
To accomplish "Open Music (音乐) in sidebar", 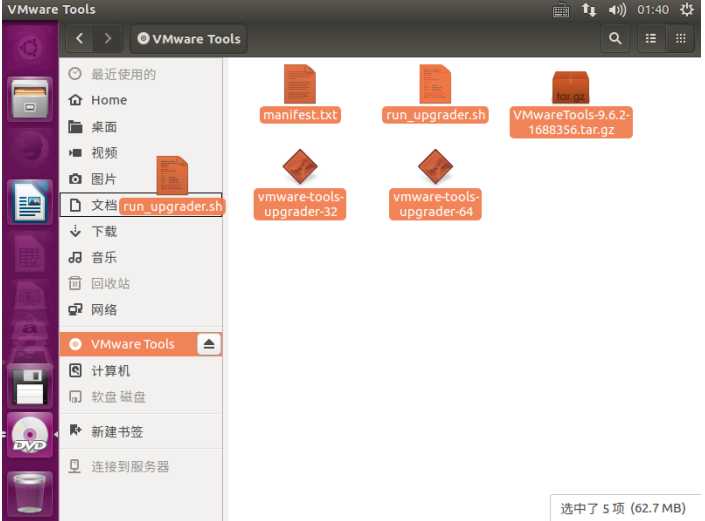I will 141,258.
